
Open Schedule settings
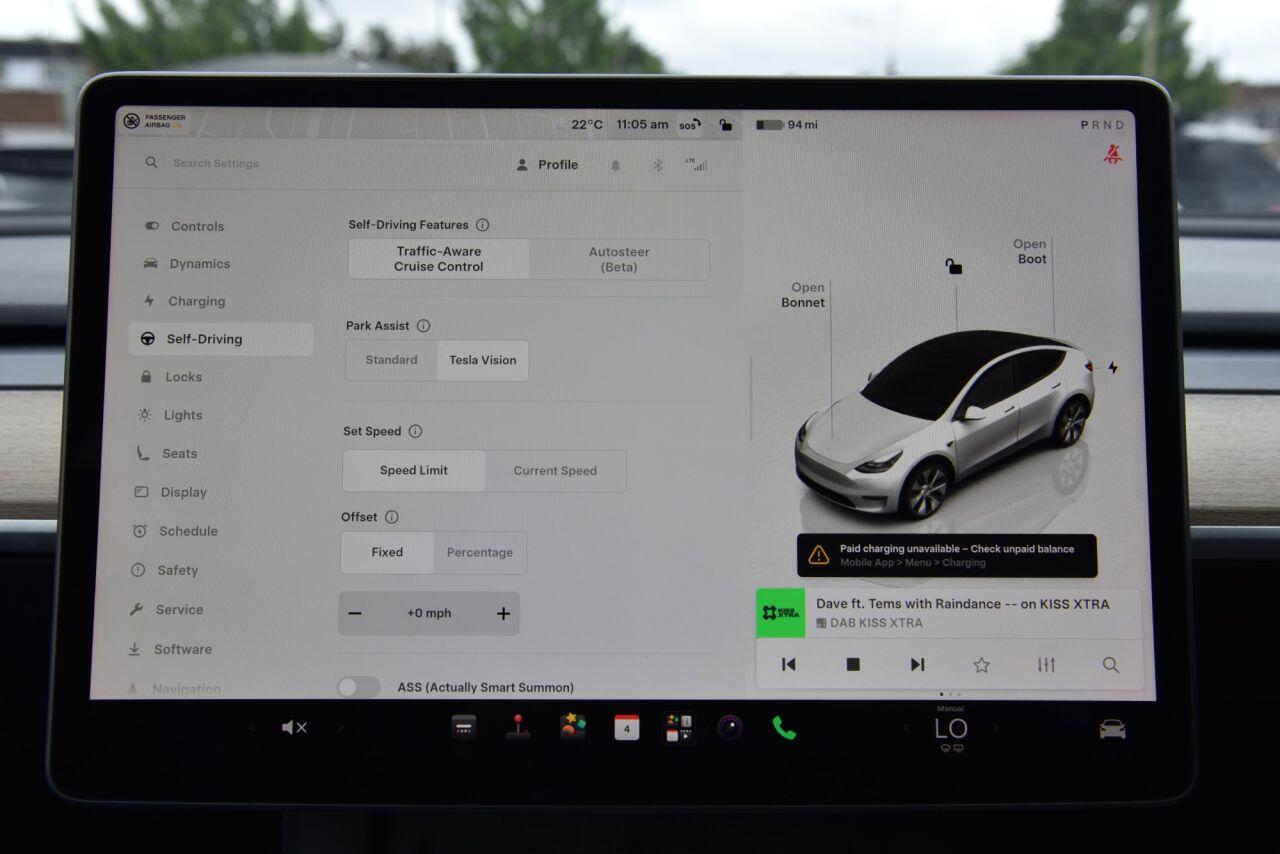(x=175, y=531)
